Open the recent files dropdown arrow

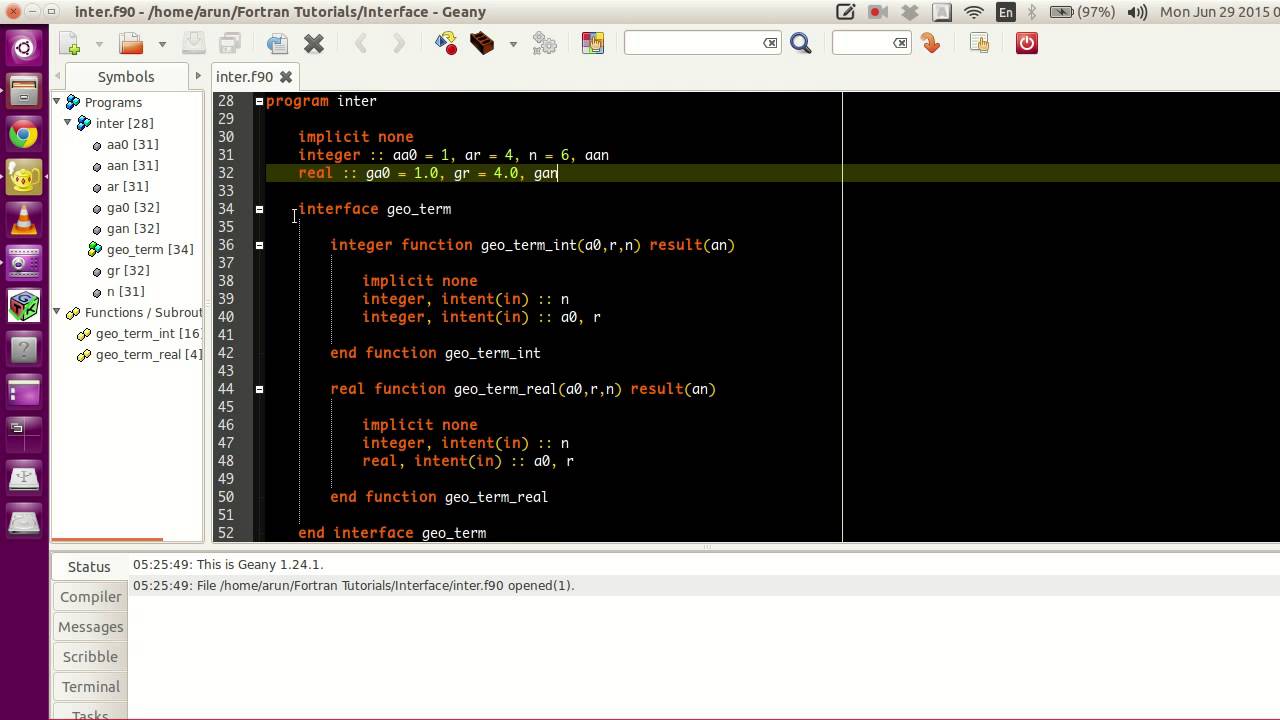pos(162,44)
